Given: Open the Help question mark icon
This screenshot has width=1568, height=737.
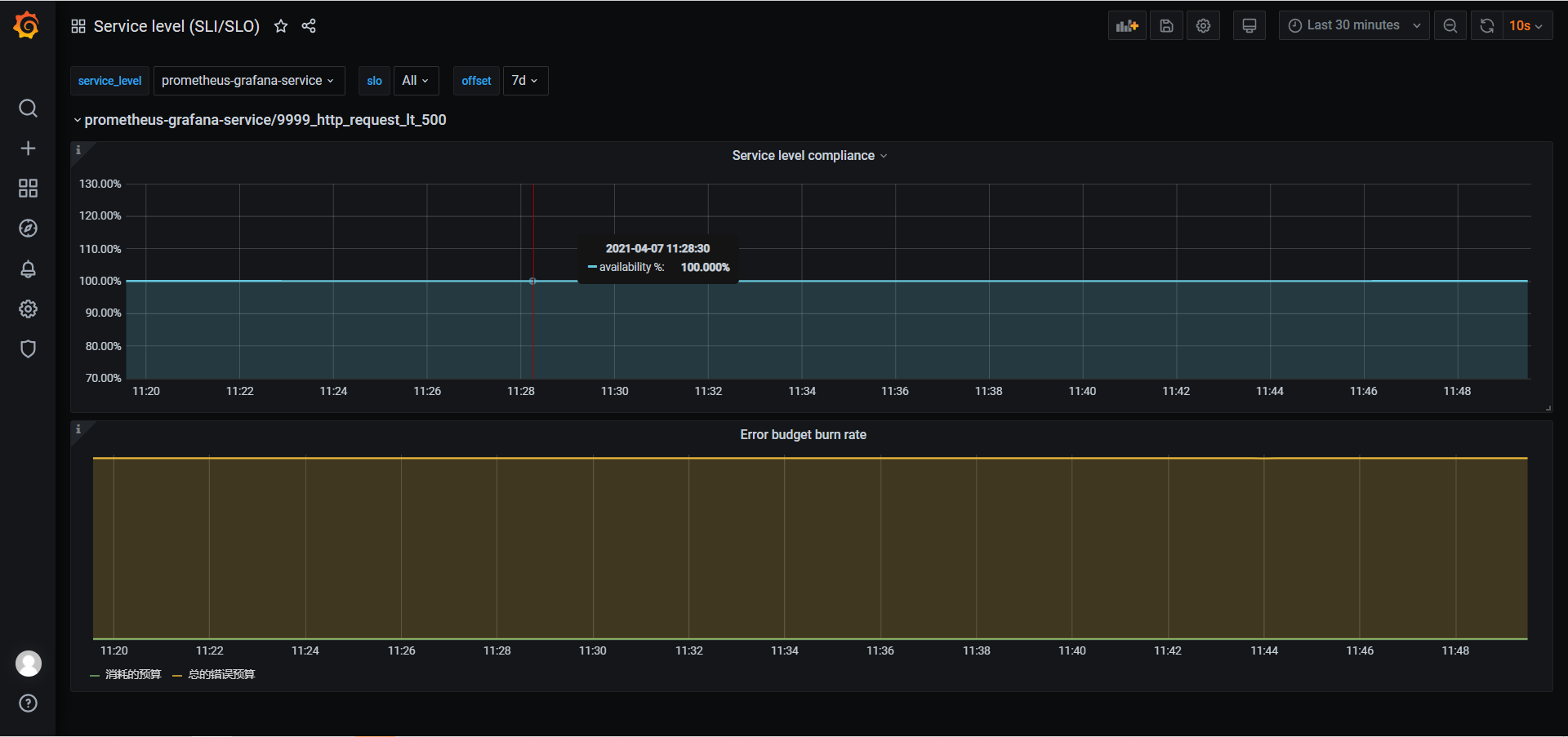Looking at the screenshot, I should (x=28, y=704).
